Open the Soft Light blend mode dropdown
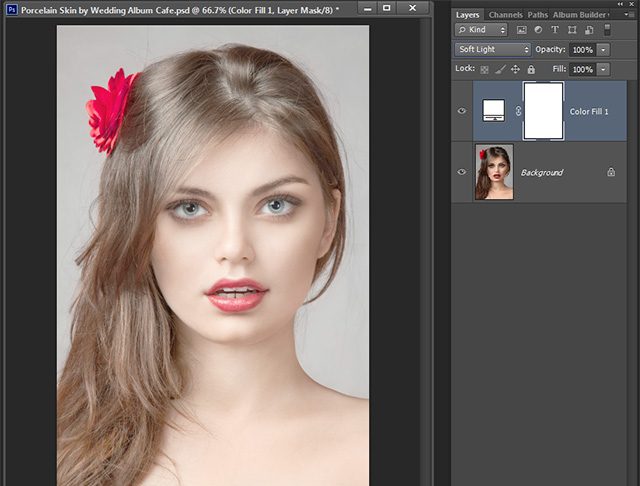Viewport: 640px width, 486px height. (493, 49)
